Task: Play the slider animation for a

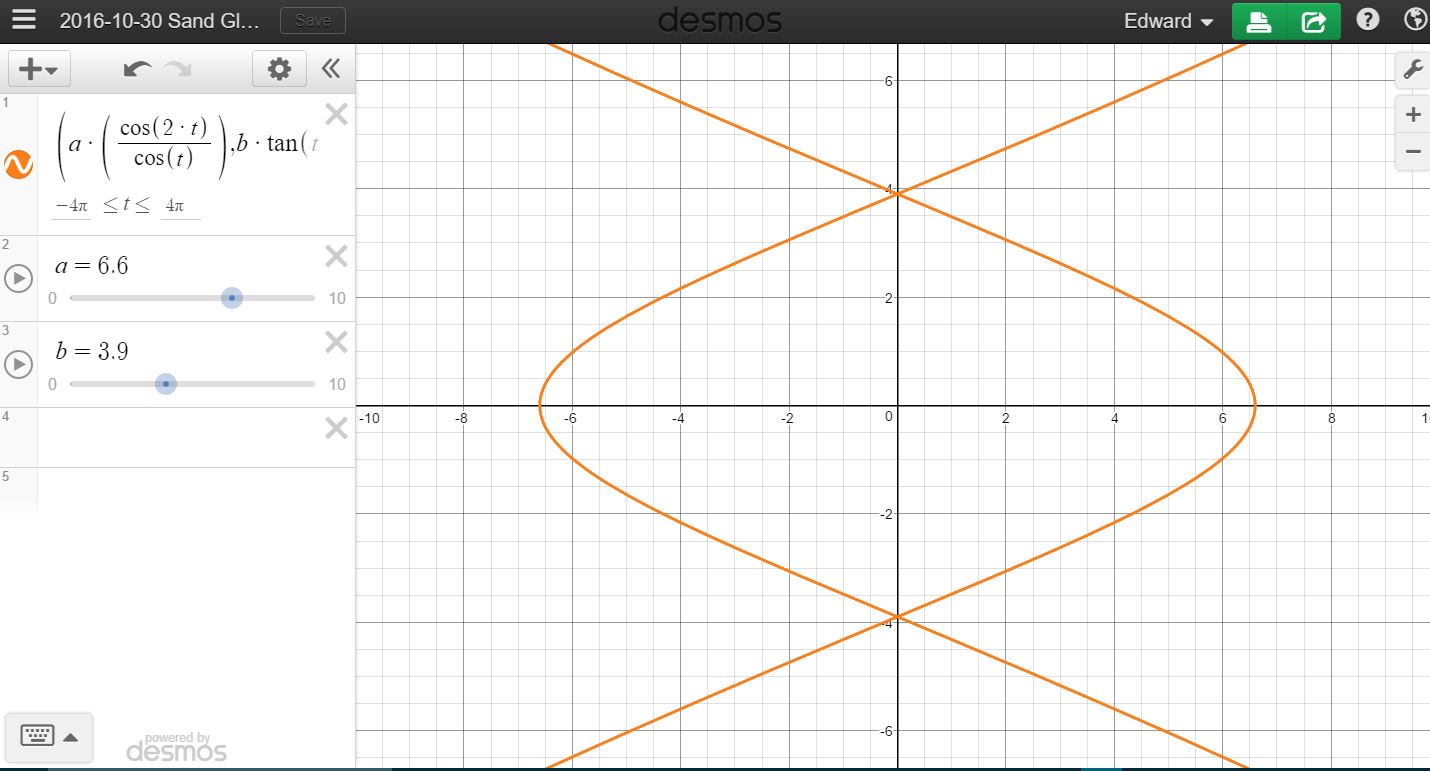Action: point(18,278)
